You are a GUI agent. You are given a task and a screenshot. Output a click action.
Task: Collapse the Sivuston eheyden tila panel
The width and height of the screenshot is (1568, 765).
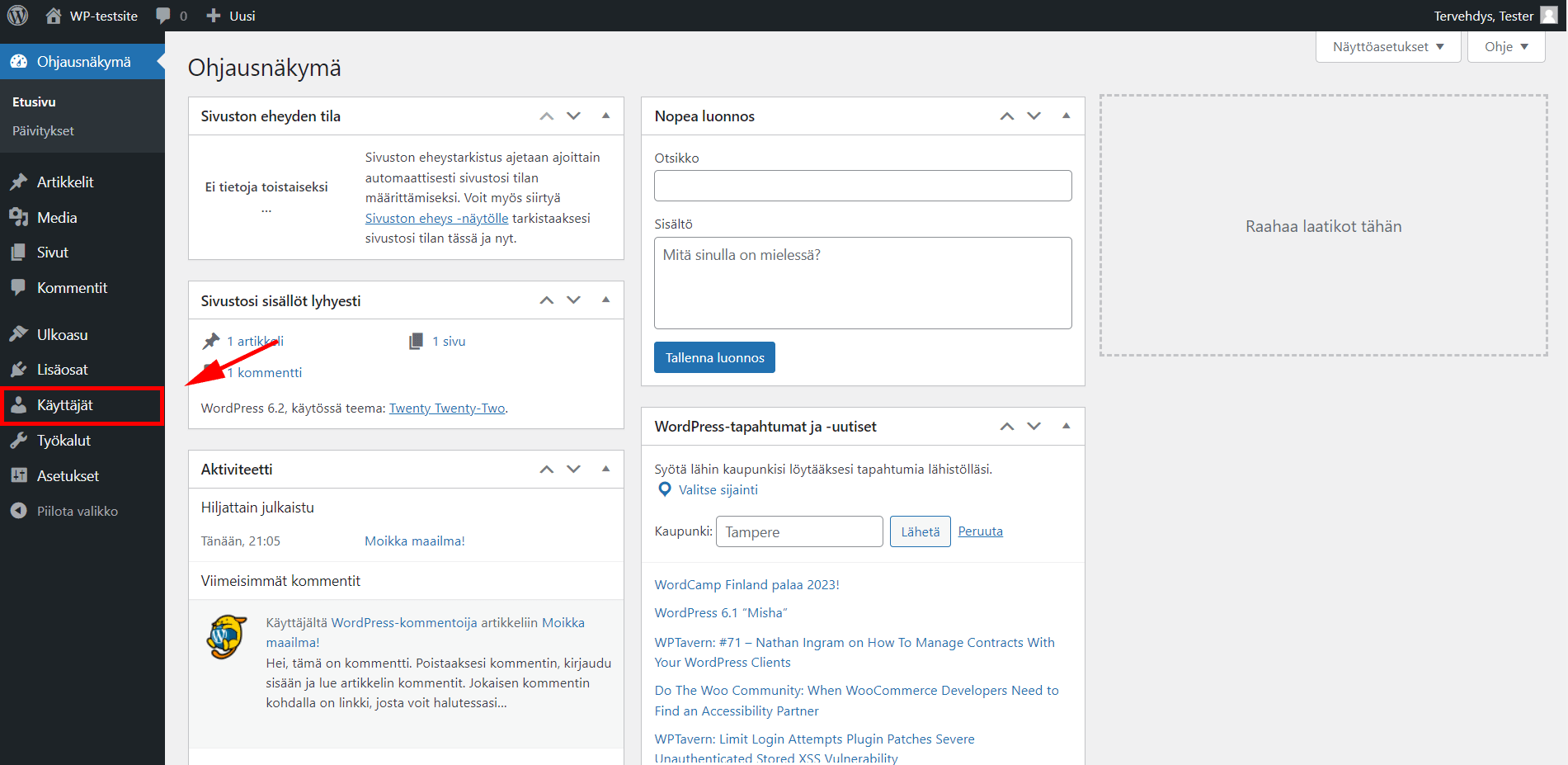pyautogui.click(x=606, y=116)
